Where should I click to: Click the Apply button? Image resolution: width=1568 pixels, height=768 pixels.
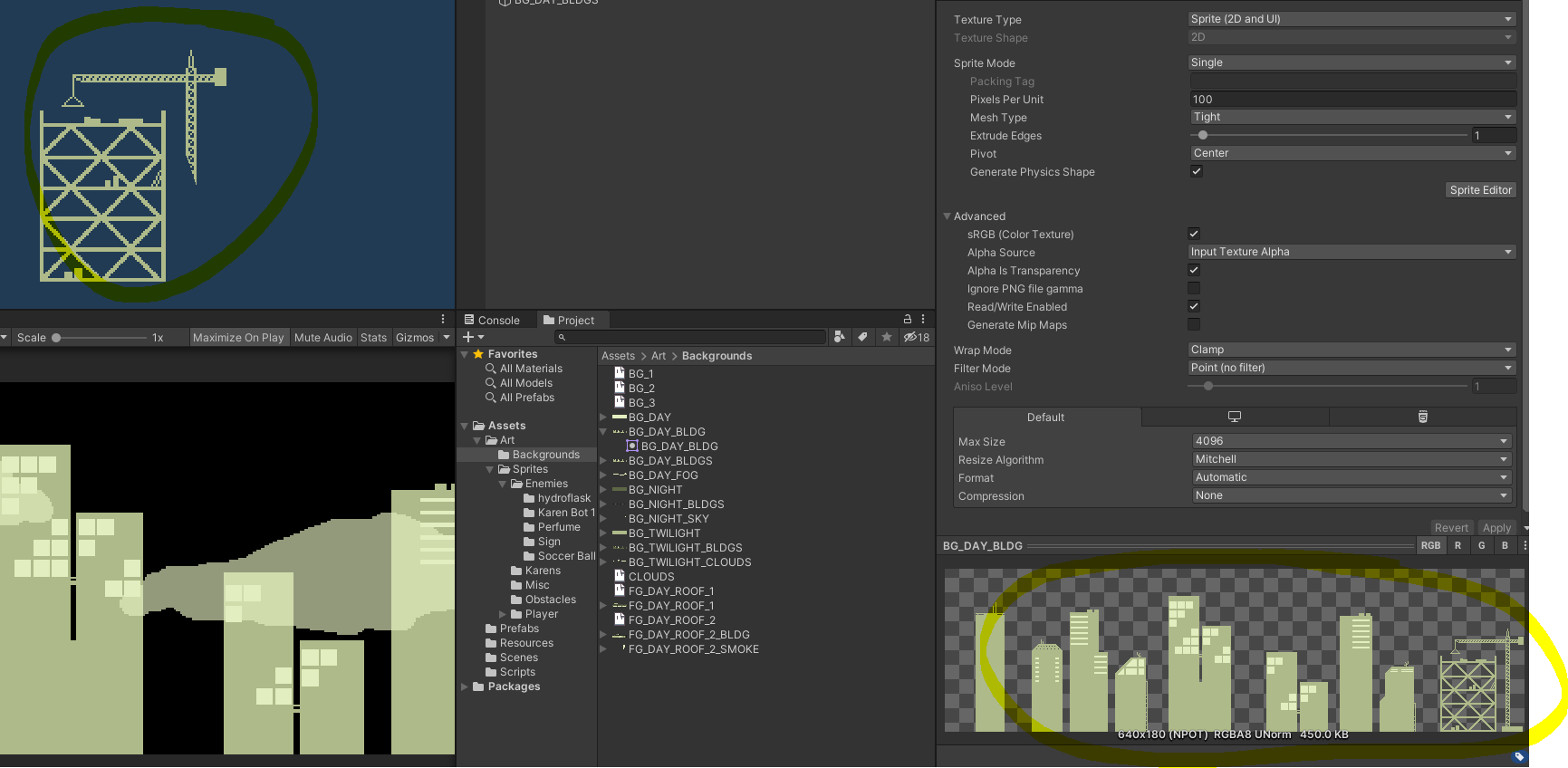pyautogui.click(x=1496, y=527)
